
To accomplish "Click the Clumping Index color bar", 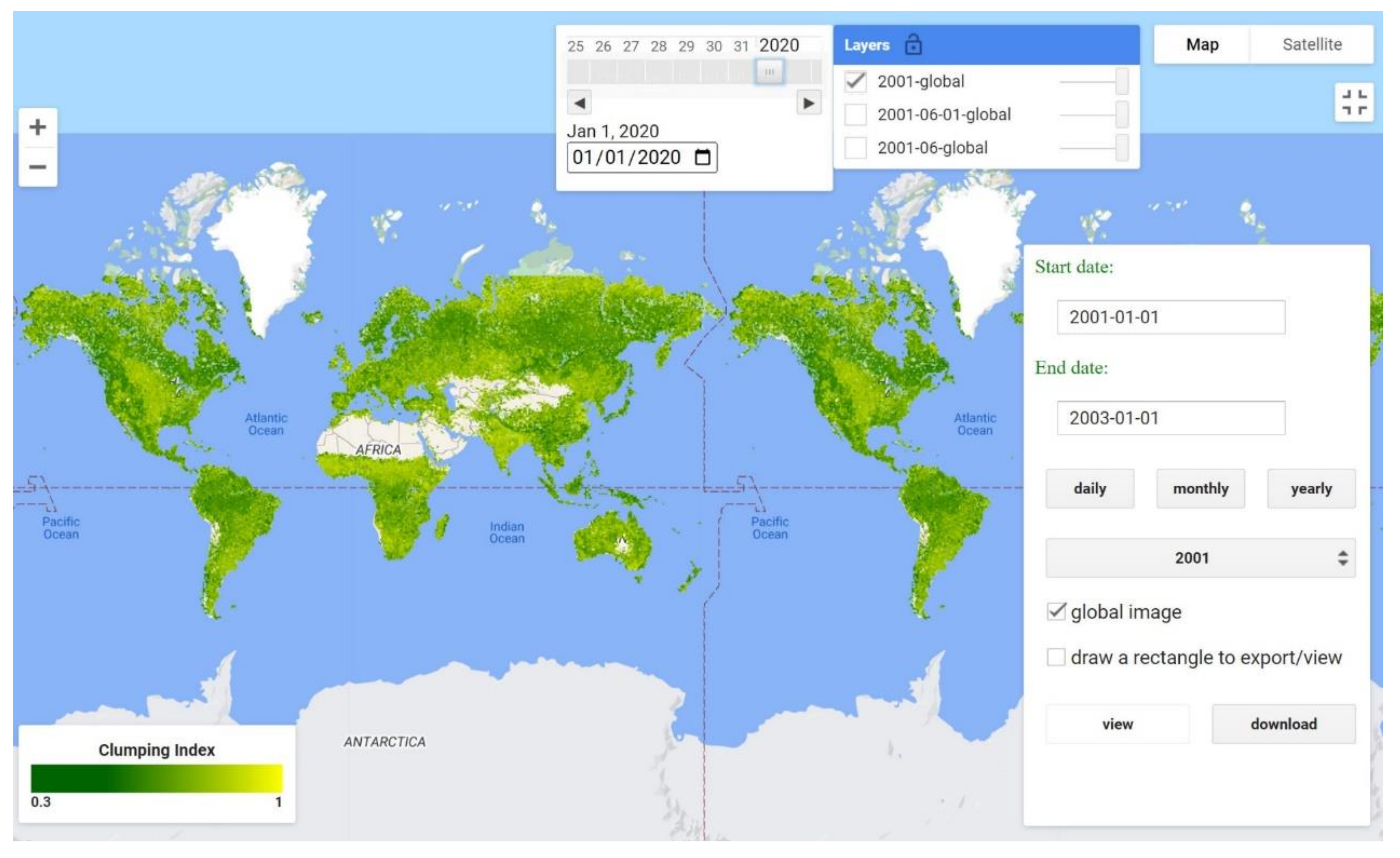I will 156,778.
